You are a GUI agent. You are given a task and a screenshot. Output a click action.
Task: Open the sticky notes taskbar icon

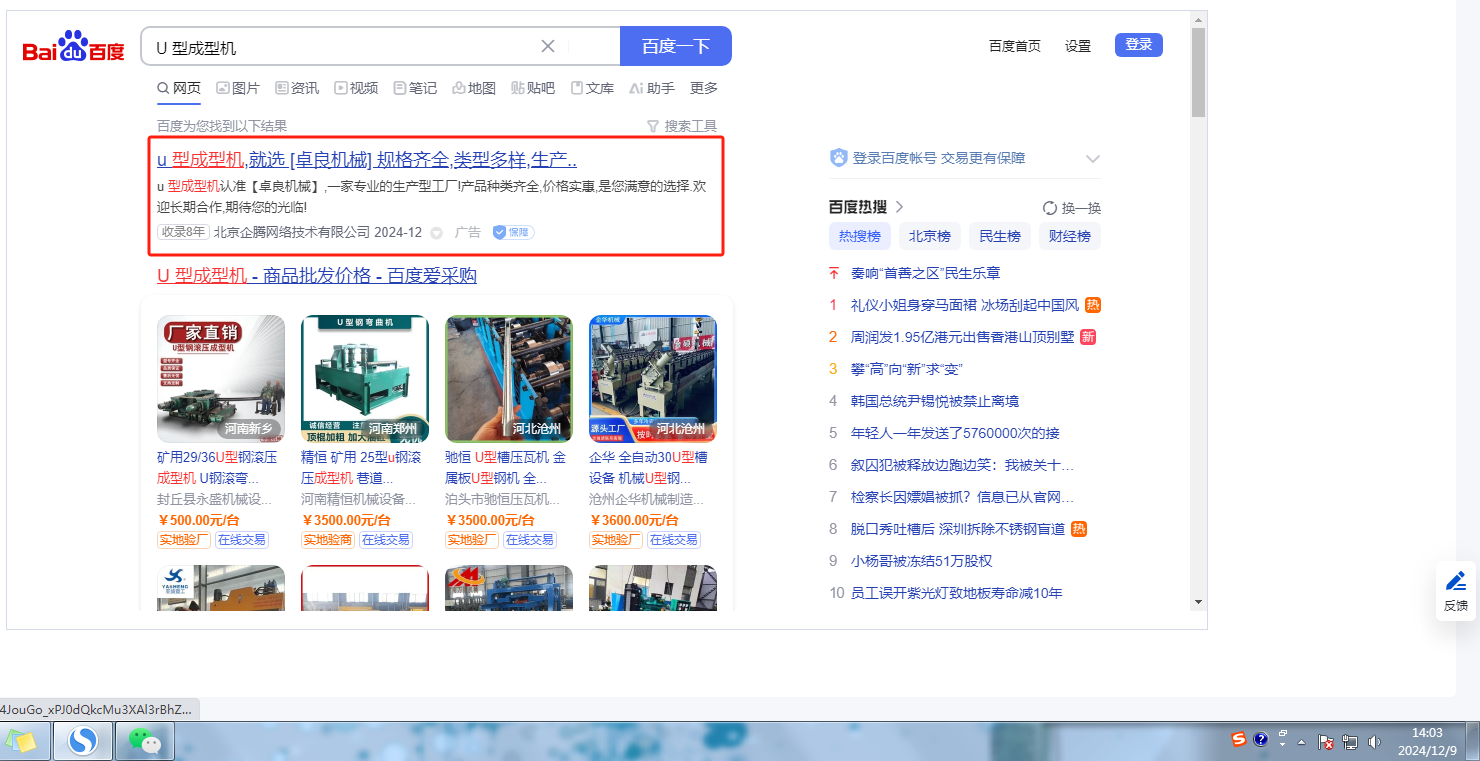tap(22, 741)
